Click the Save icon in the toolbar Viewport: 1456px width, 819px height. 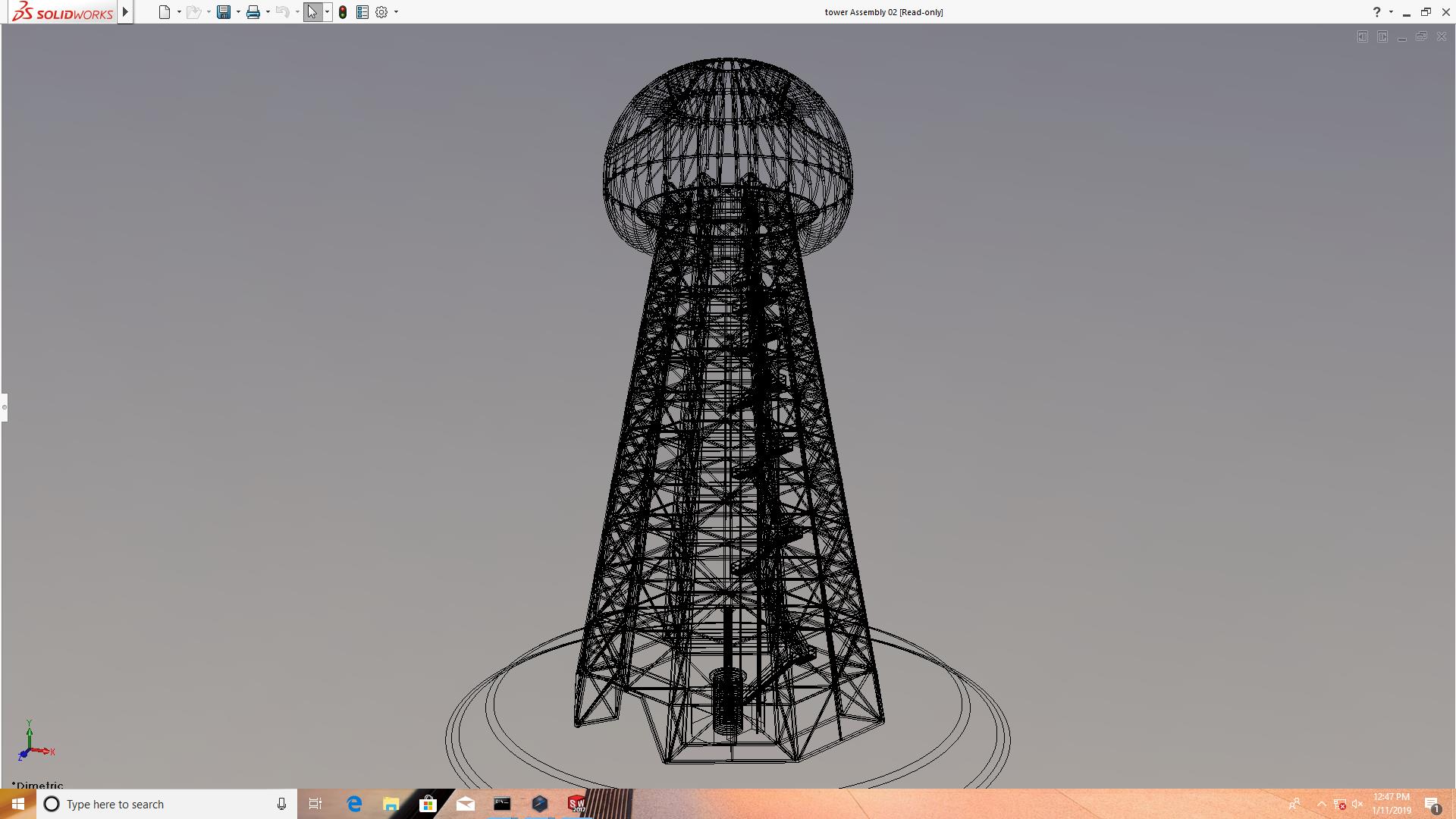[223, 12]
